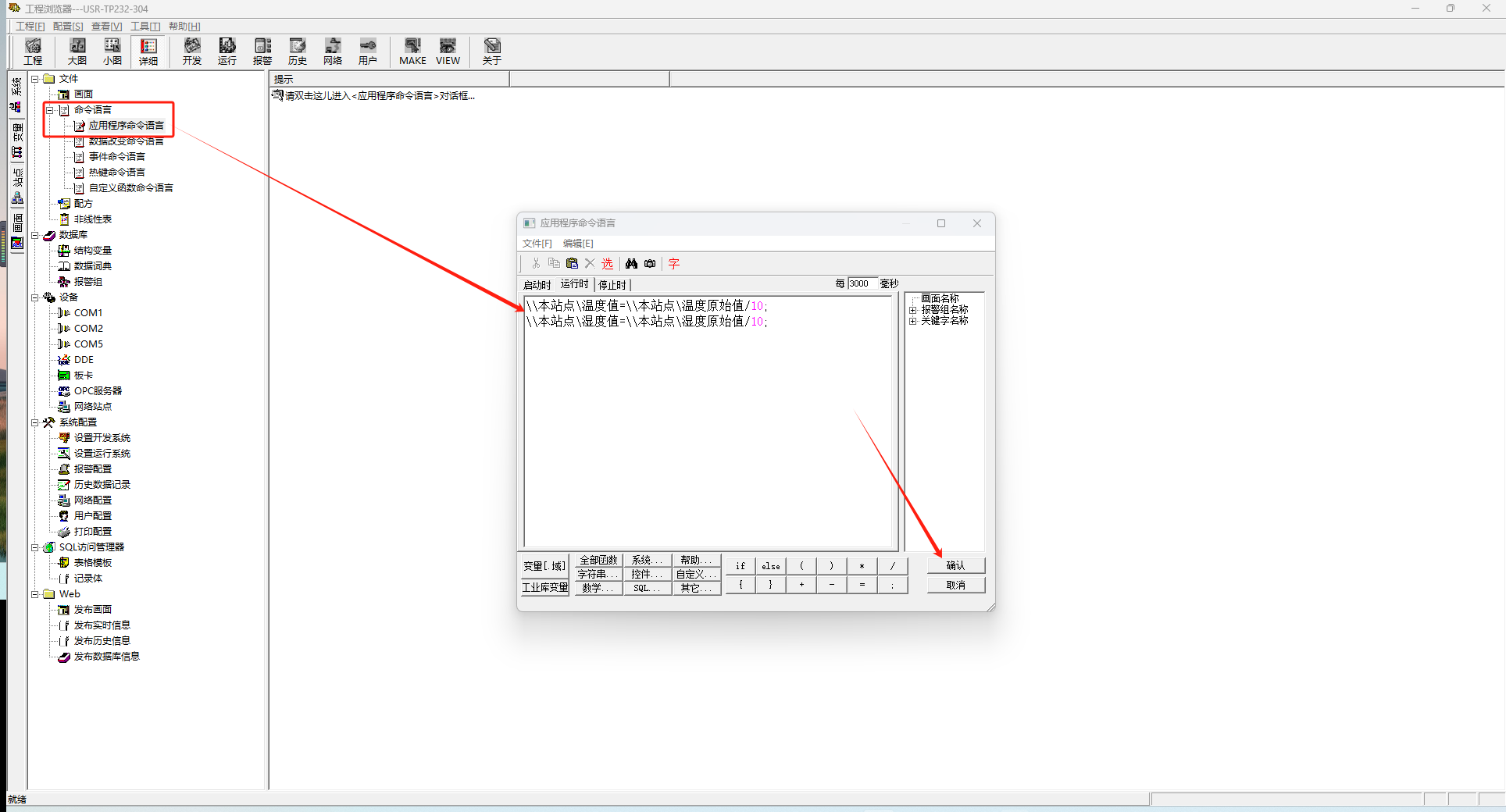Click inside the command script editor
Viewport: 1506px width, 812px height.
tap(708, 422)
